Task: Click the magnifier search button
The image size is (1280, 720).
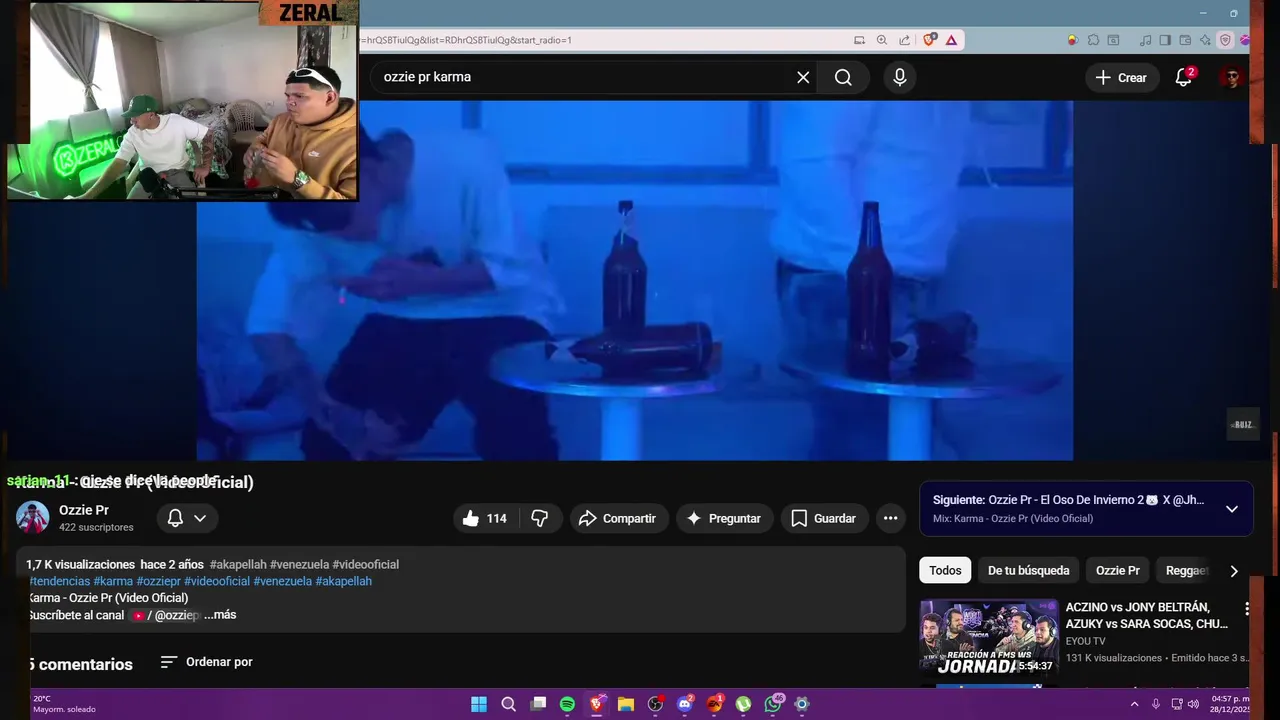Action: (843, 77)
